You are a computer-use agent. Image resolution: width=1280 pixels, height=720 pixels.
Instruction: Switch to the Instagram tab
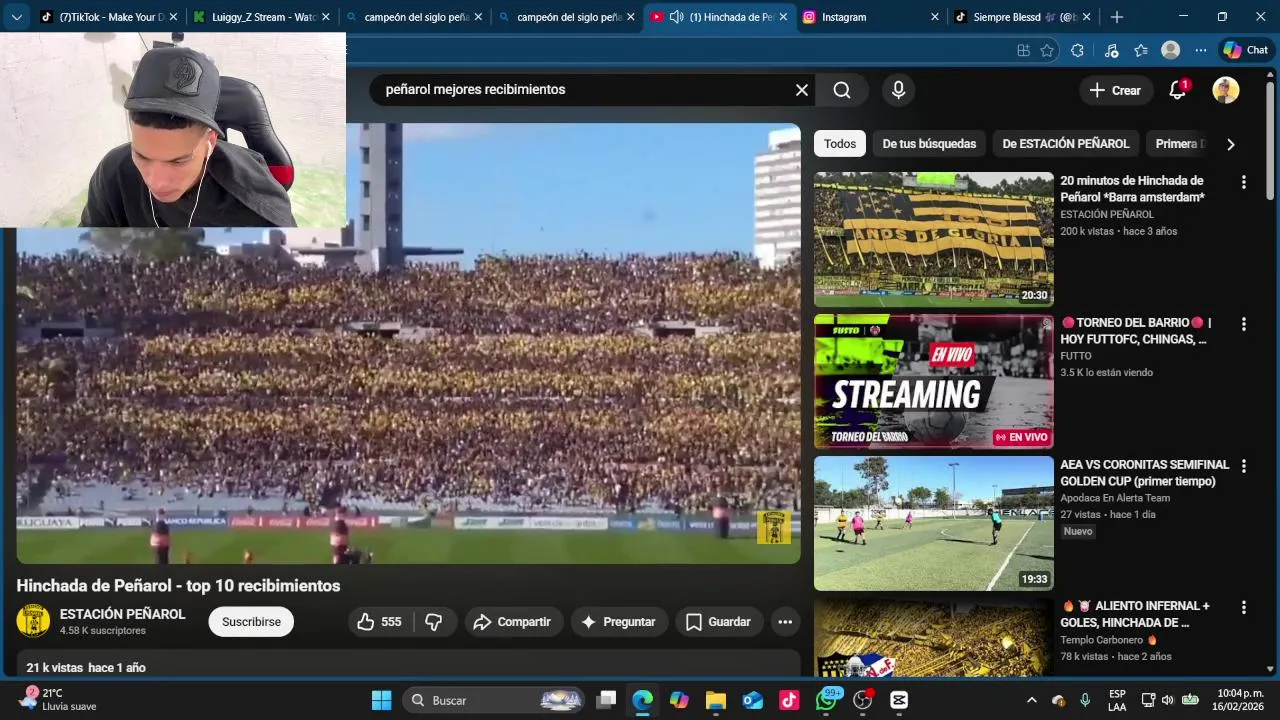(x=871, y=17)
